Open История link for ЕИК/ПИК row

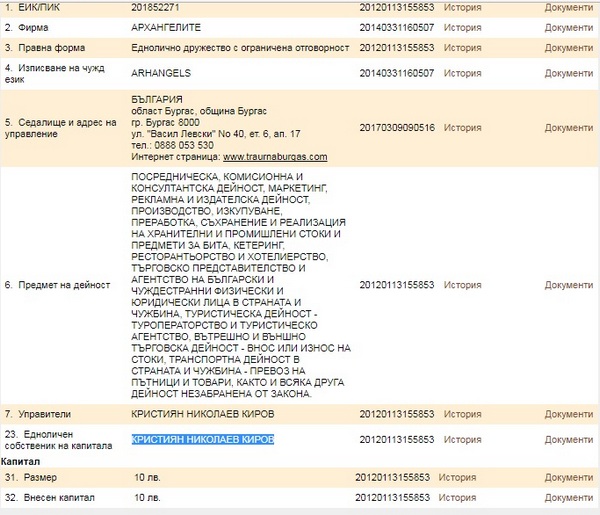[462, 7]
